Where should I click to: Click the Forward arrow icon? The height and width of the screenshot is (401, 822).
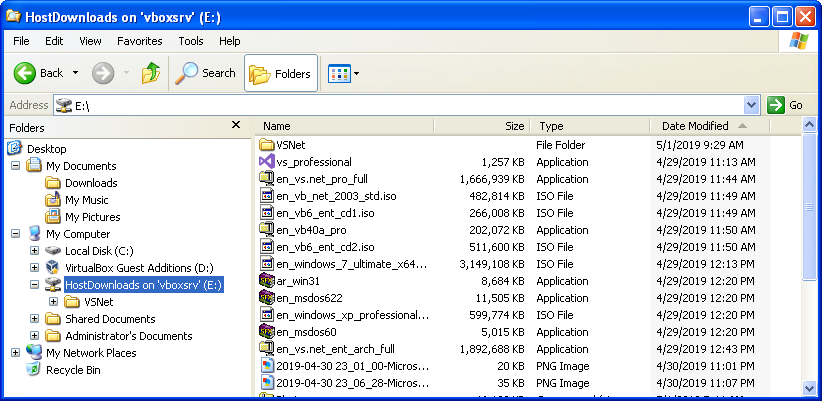(x=103, y=73)
